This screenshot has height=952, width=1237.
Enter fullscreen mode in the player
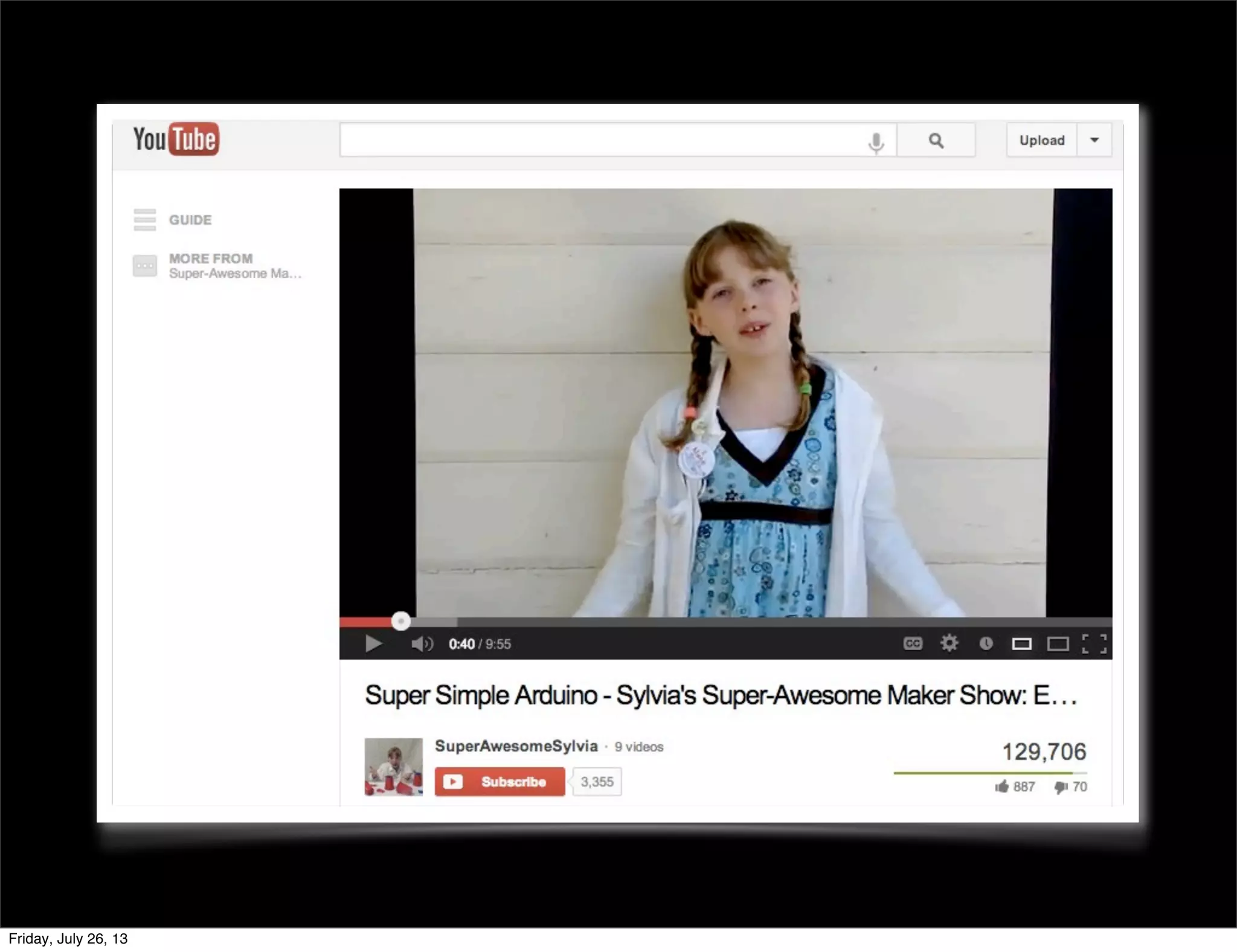pyautogui.click(x=1094, y=644)
